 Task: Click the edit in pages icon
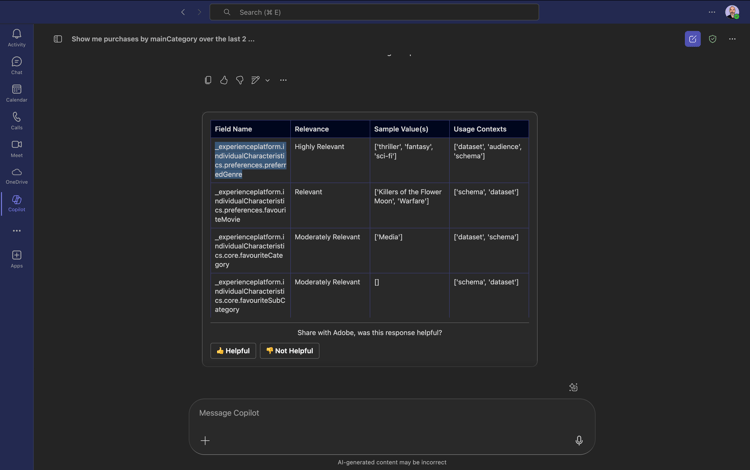[256, 80]
